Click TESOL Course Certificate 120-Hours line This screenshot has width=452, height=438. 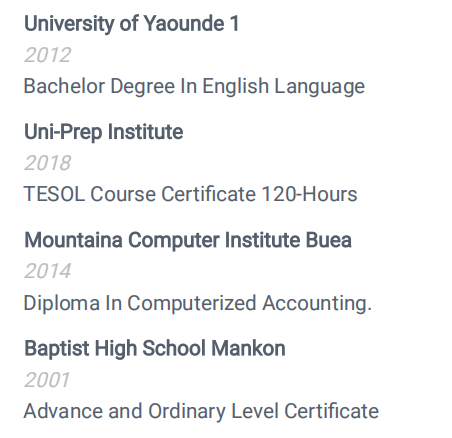(190, 194)
